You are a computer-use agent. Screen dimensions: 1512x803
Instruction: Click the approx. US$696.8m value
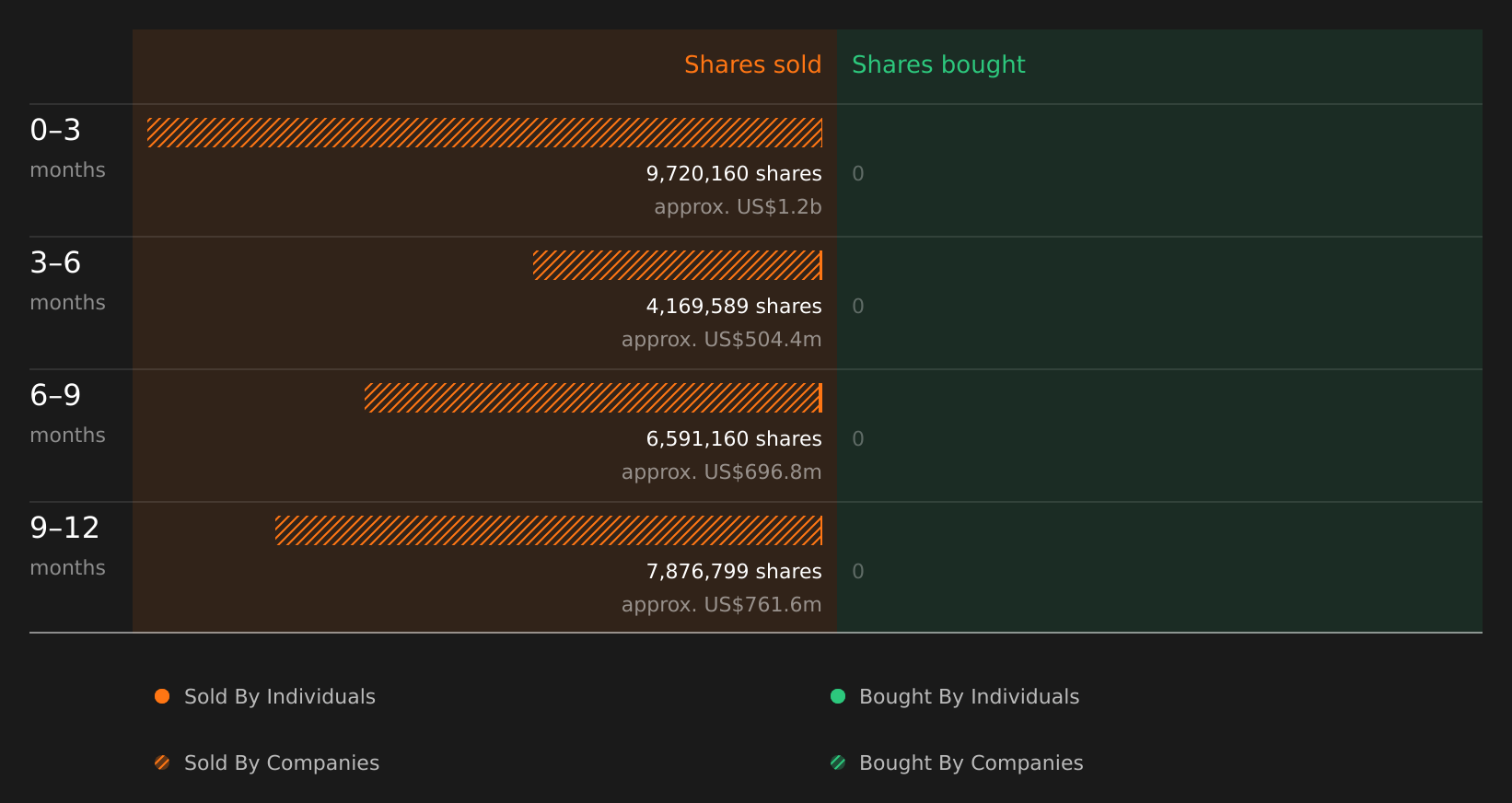pyautogui.click(x=721, y=471)
